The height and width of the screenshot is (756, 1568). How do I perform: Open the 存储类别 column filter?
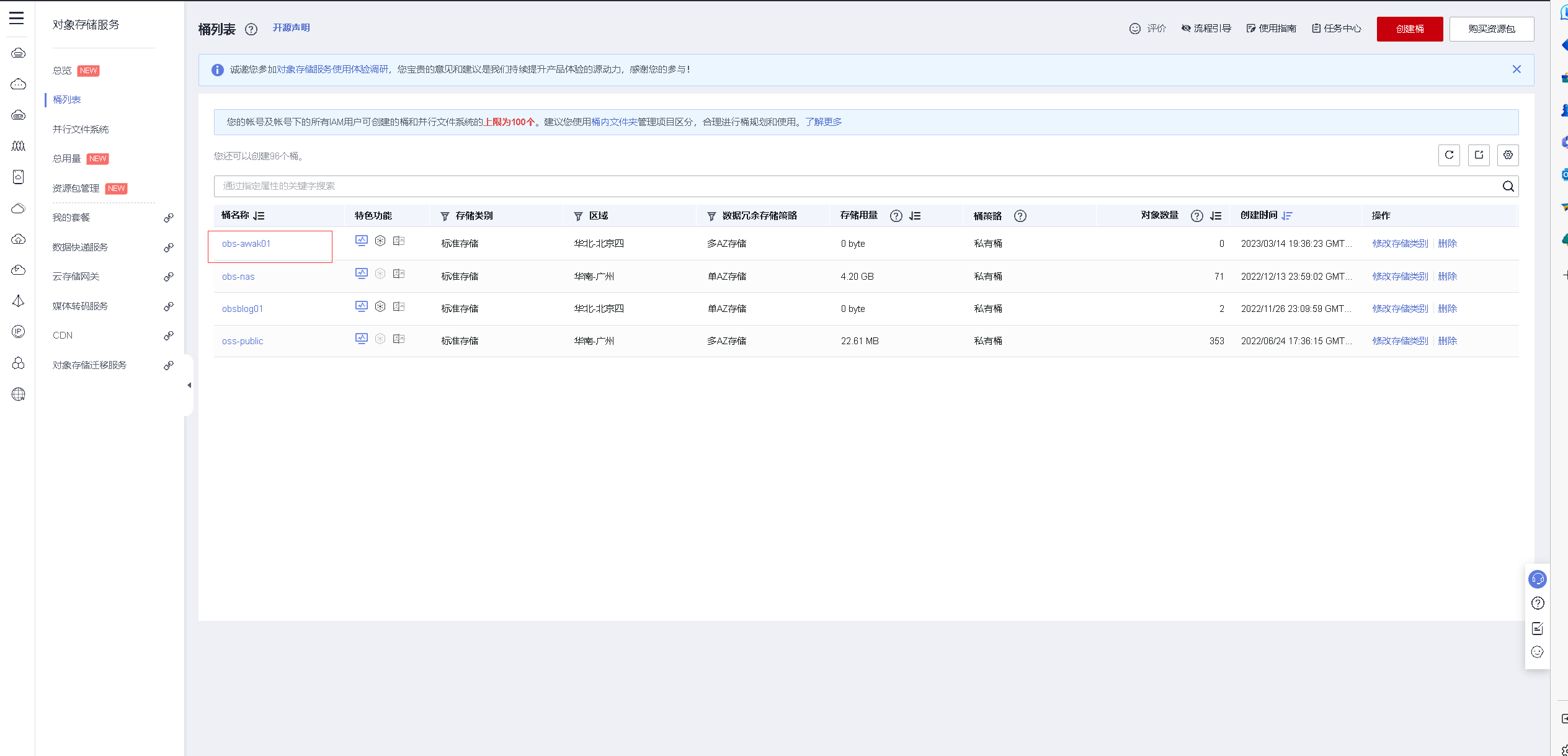tap(445, 216)
